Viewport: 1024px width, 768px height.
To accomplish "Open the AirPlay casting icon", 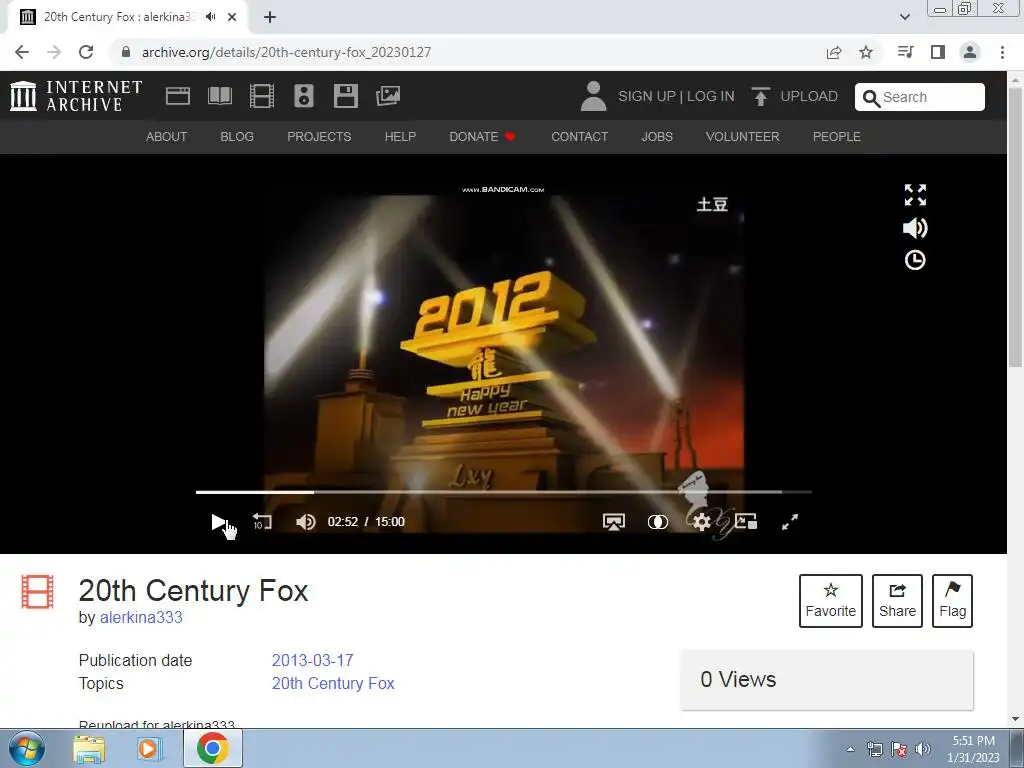I will click(x=613, y=522).
